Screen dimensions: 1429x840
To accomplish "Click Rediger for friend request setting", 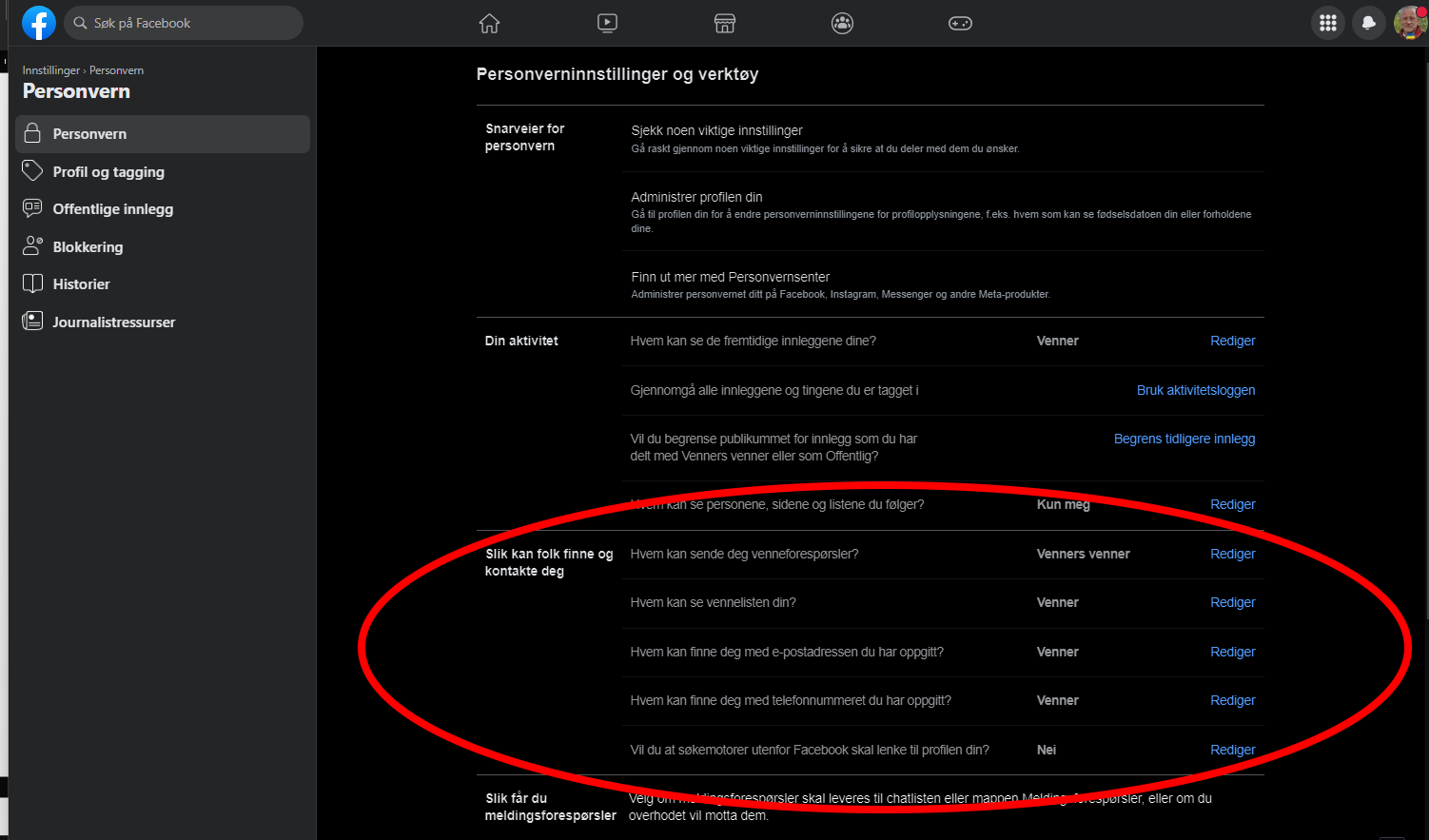I will (x=1232, y=554).
